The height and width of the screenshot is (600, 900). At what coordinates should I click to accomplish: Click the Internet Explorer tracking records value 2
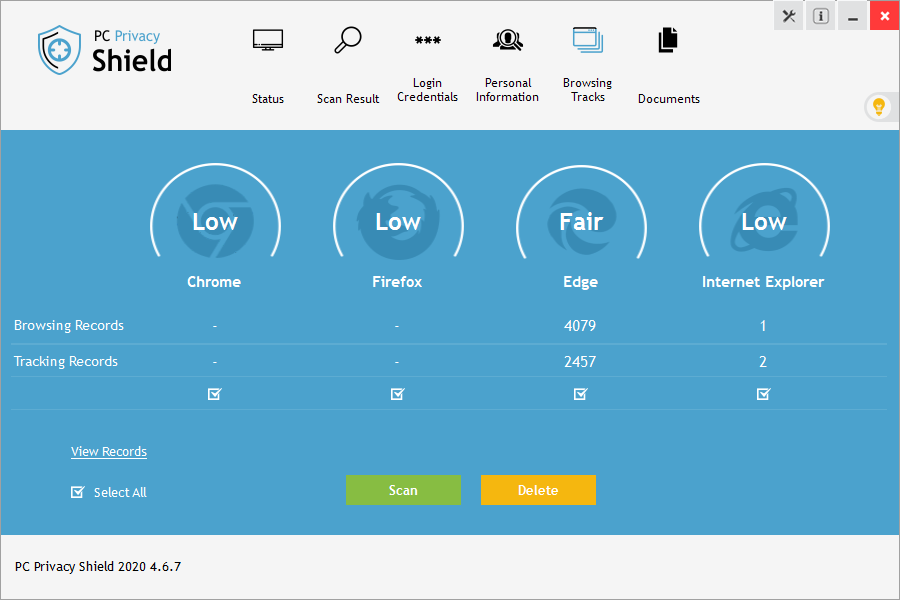[x=763, y=362]
